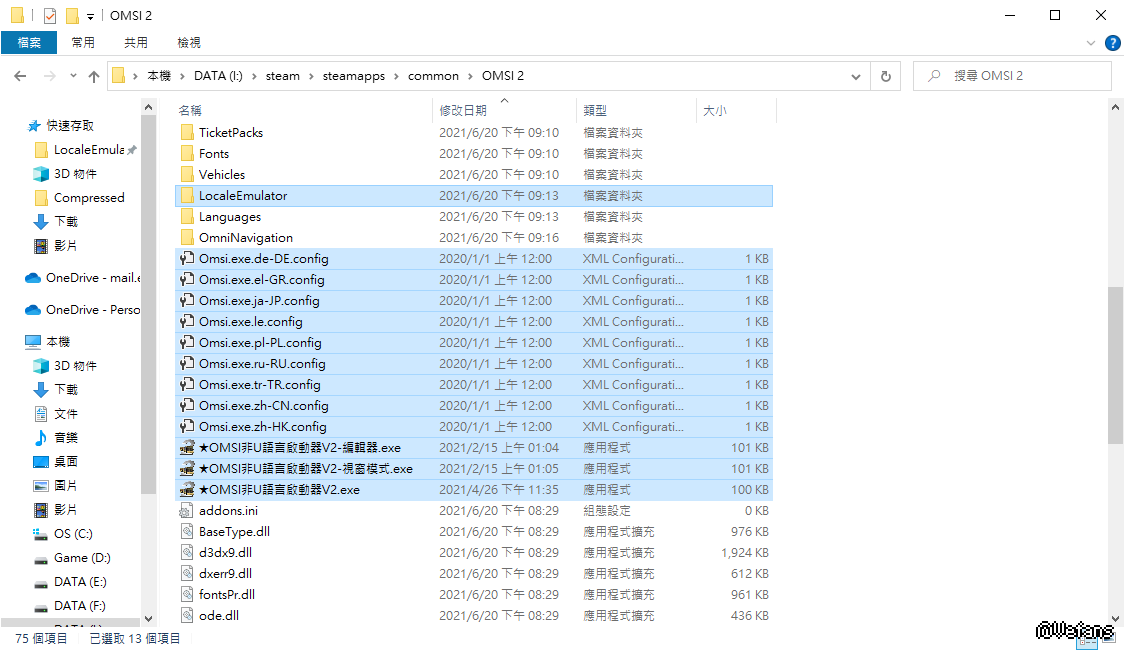Viewport: 1125px width, 651px height.
Task: Switch to the 檢視 ribbon tab
Action: tap(189, 43)
